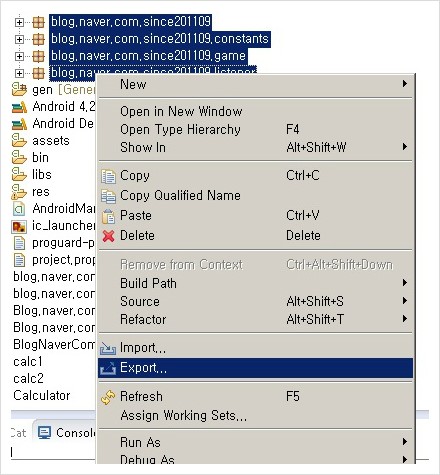Click the AndroidManifest file icon

pyautogui.click(x=19, y=209)
